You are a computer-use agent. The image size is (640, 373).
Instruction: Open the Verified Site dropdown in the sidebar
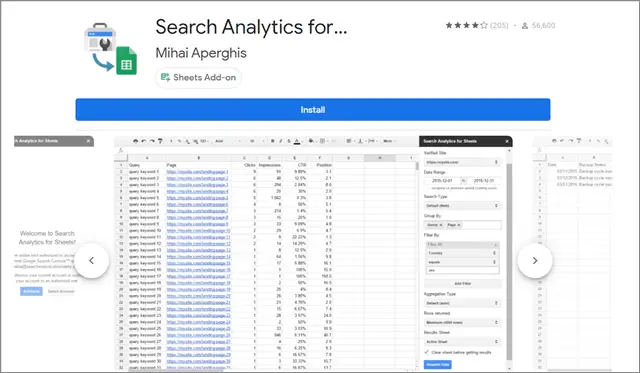pos(462,162)
